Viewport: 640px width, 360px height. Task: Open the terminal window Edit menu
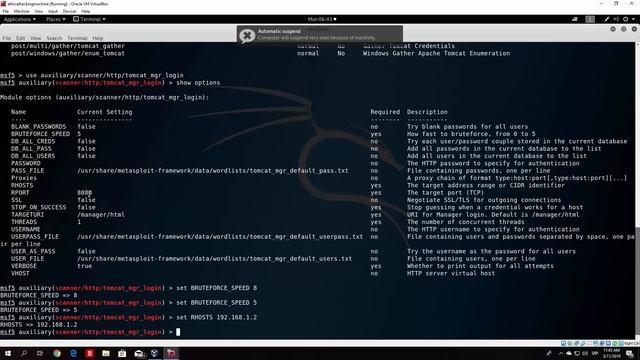[20, 38]
